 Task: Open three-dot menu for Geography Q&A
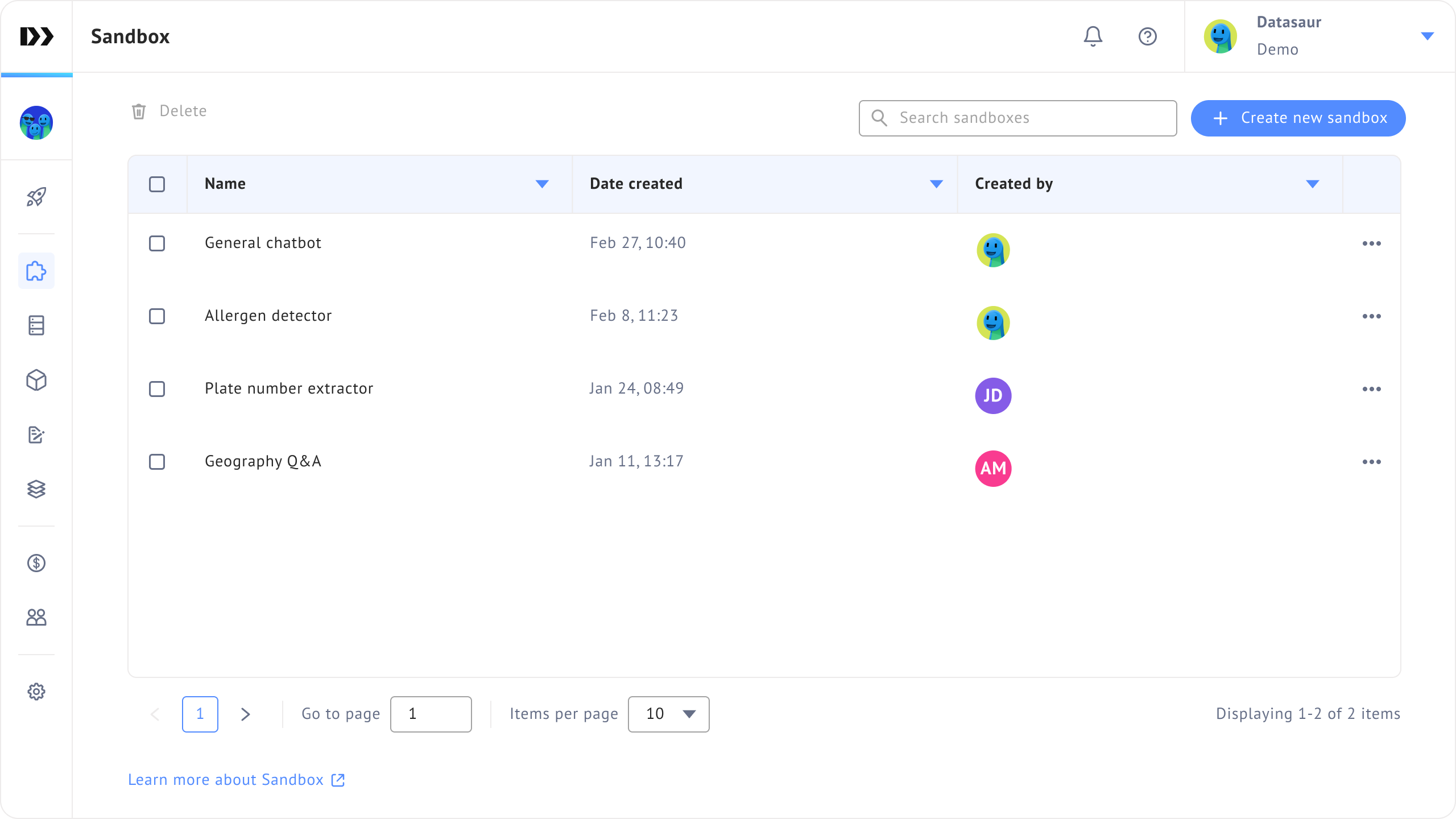pos(1371,462)
